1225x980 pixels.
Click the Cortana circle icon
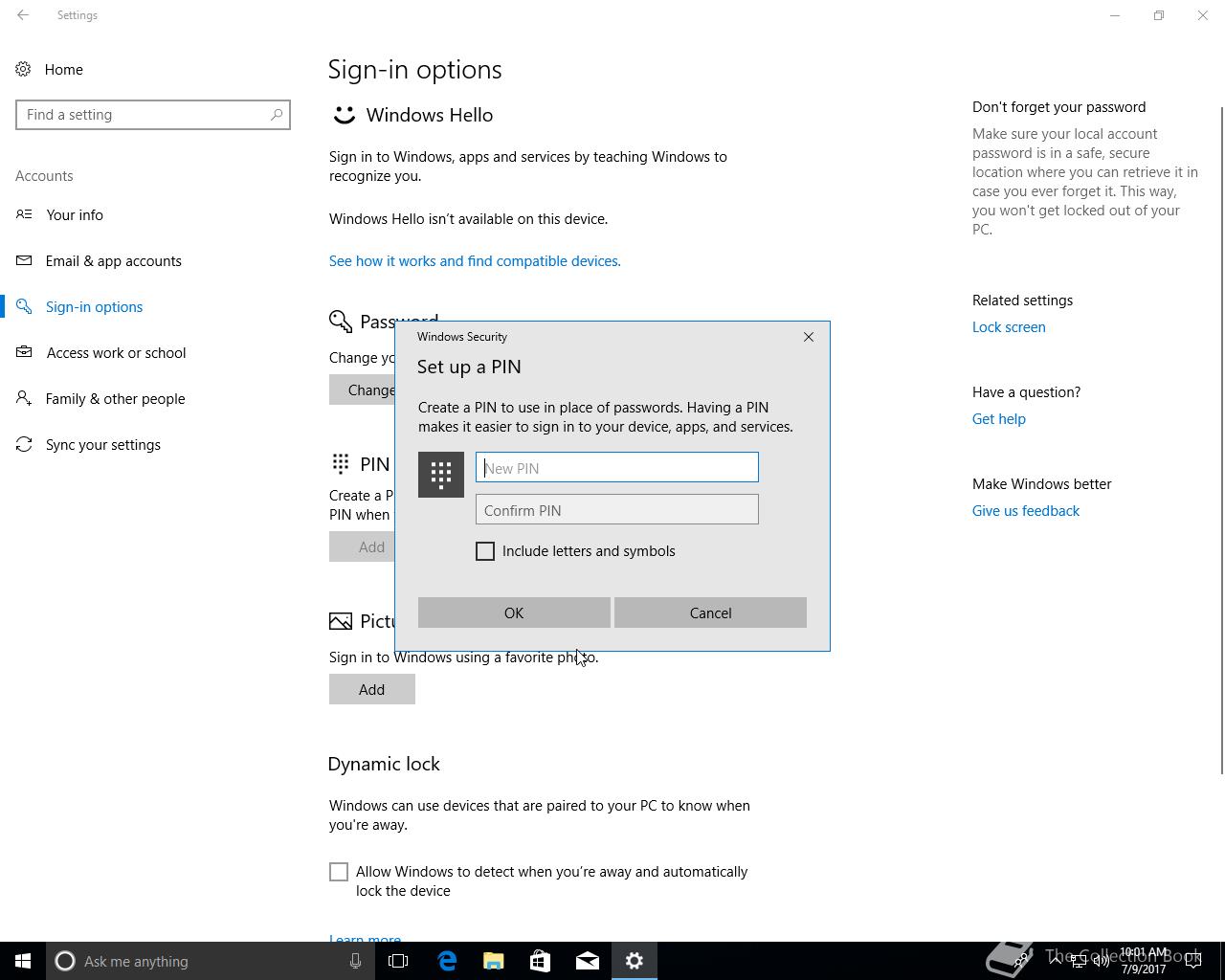(65, 961)
